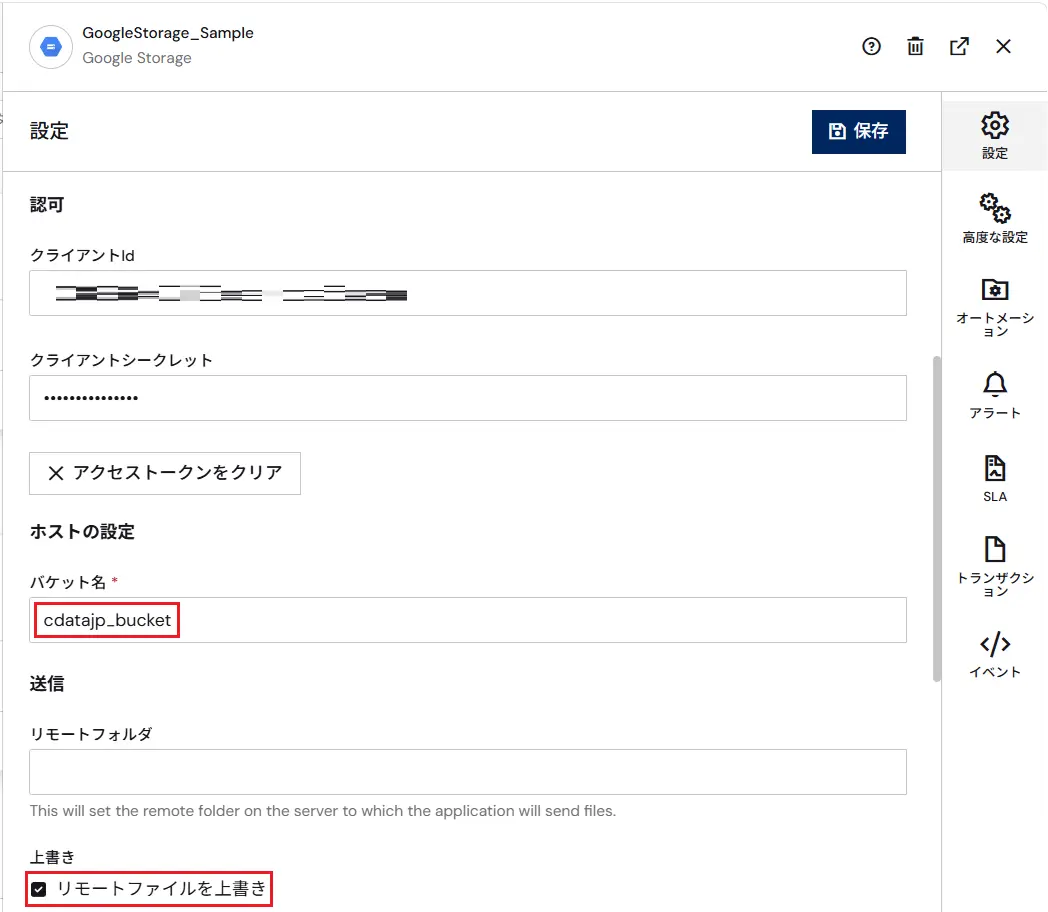Image resolution: width=1048 pixels, height=912 pixels.
Task: Open トランザクション tab
Action: click(995, 567)
